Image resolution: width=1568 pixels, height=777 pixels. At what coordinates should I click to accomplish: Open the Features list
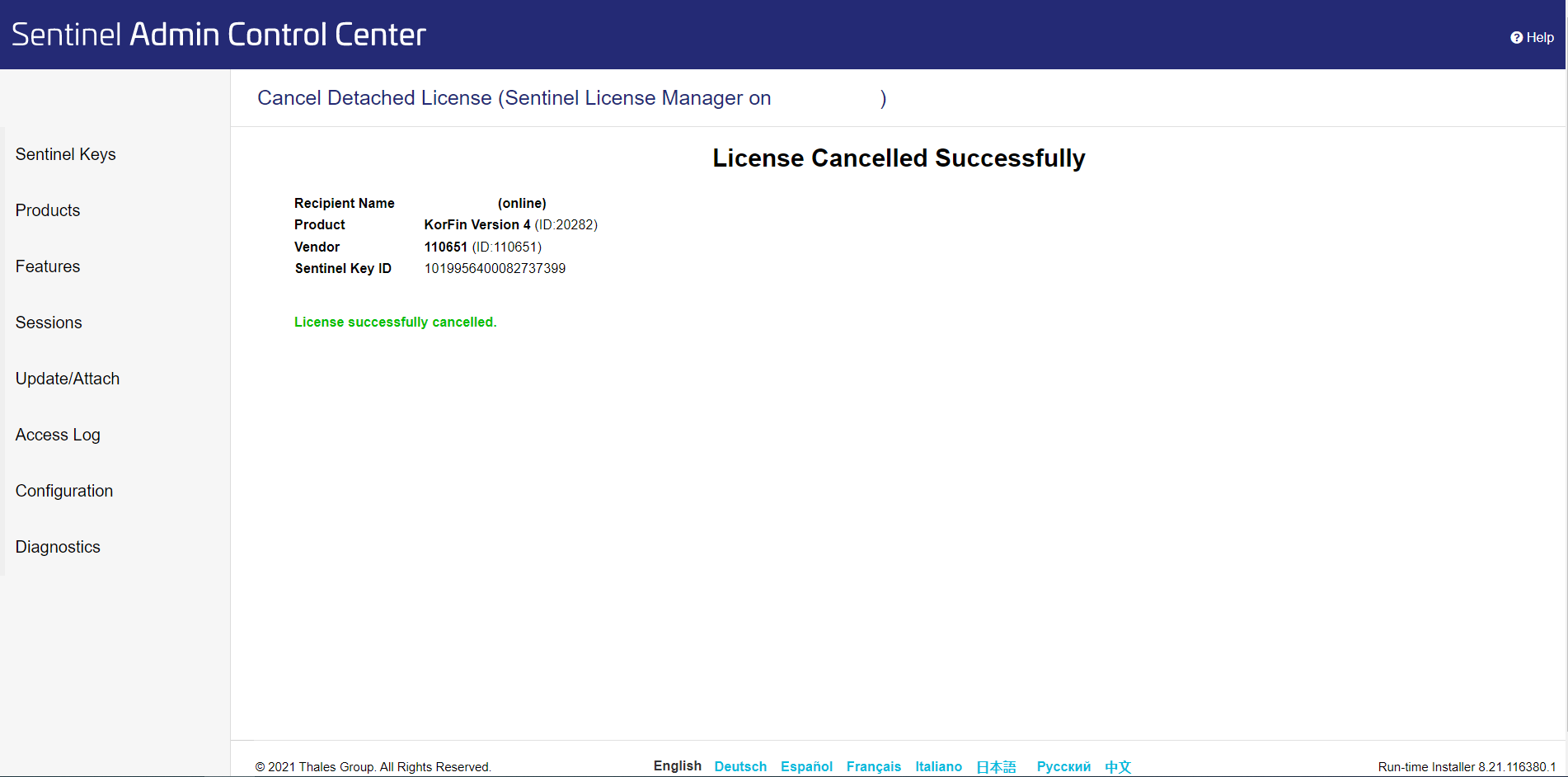pos(48,266)
